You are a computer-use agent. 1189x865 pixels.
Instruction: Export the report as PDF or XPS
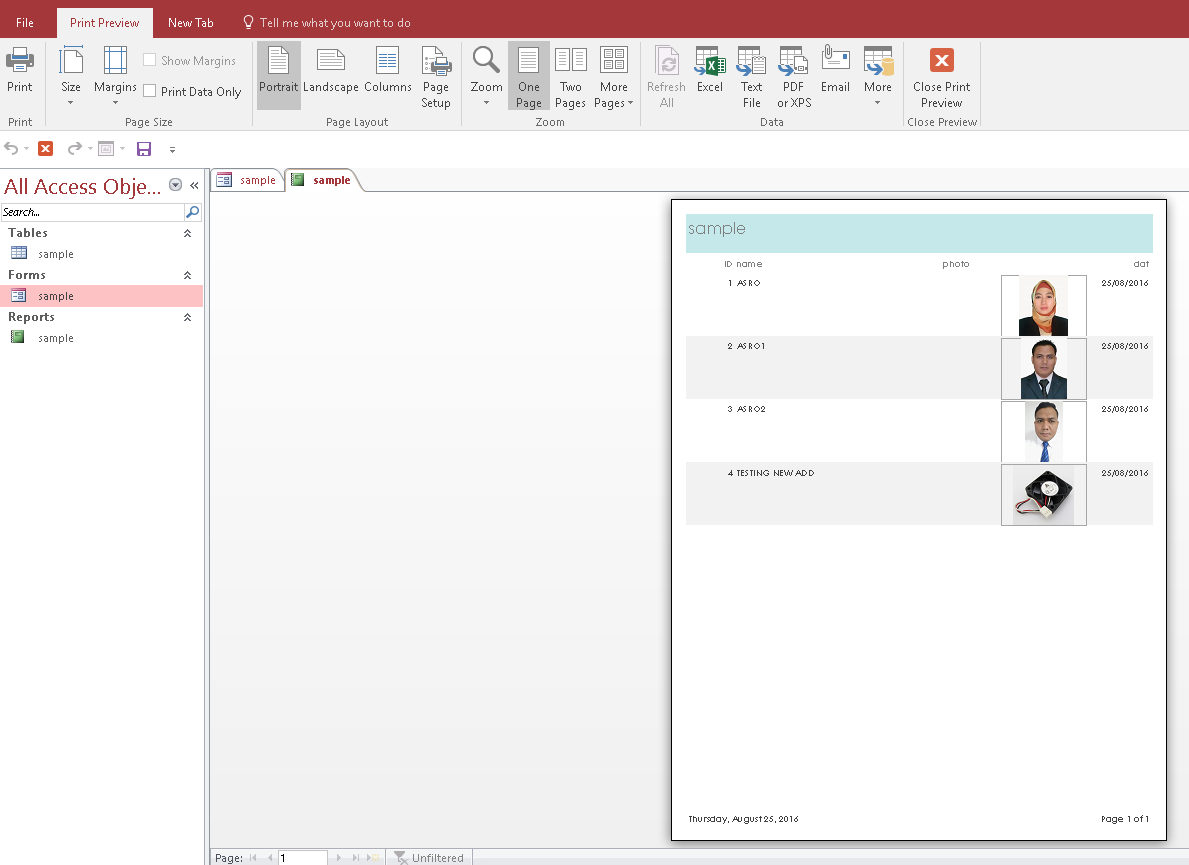point(792,75)
